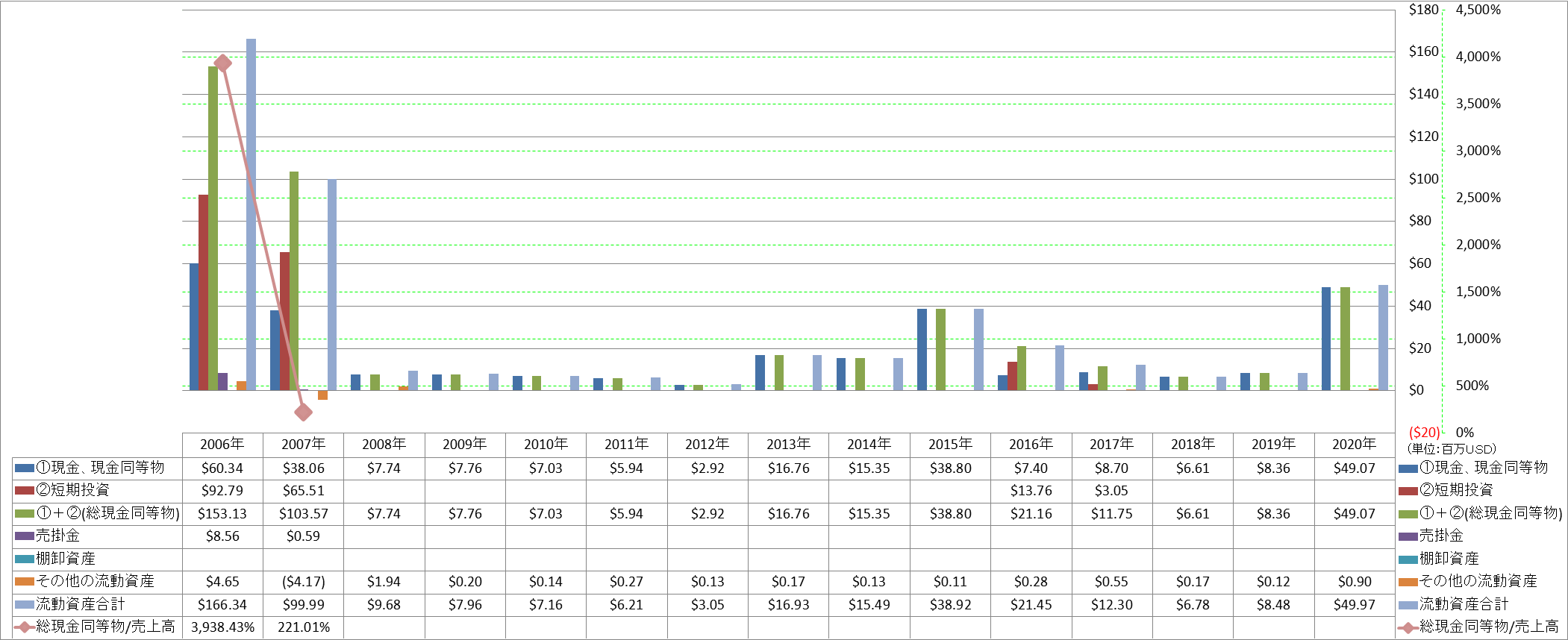The height and width of the screenshot is (640, 1568).
Task: Click right legend blue swatch for ①現金、現金同等物
Action: click(1408, 468)
